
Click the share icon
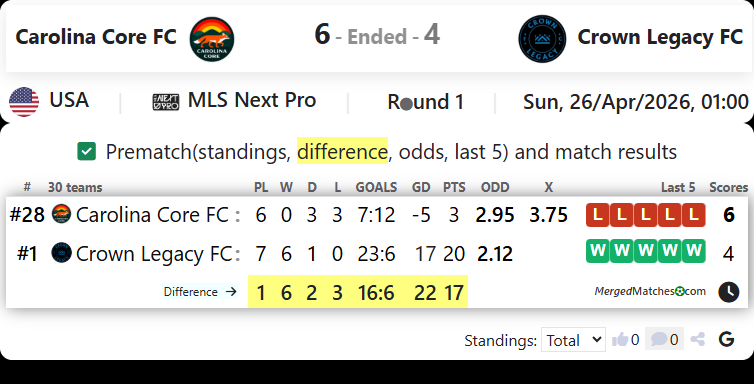coord(697,340)
